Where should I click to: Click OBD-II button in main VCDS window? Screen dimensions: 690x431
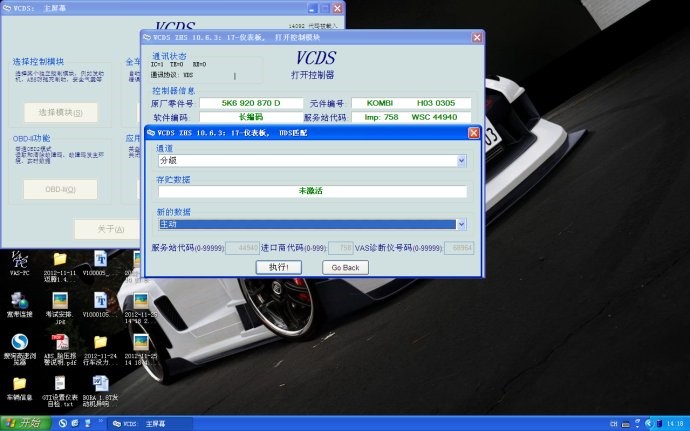(x=61, y=189)
